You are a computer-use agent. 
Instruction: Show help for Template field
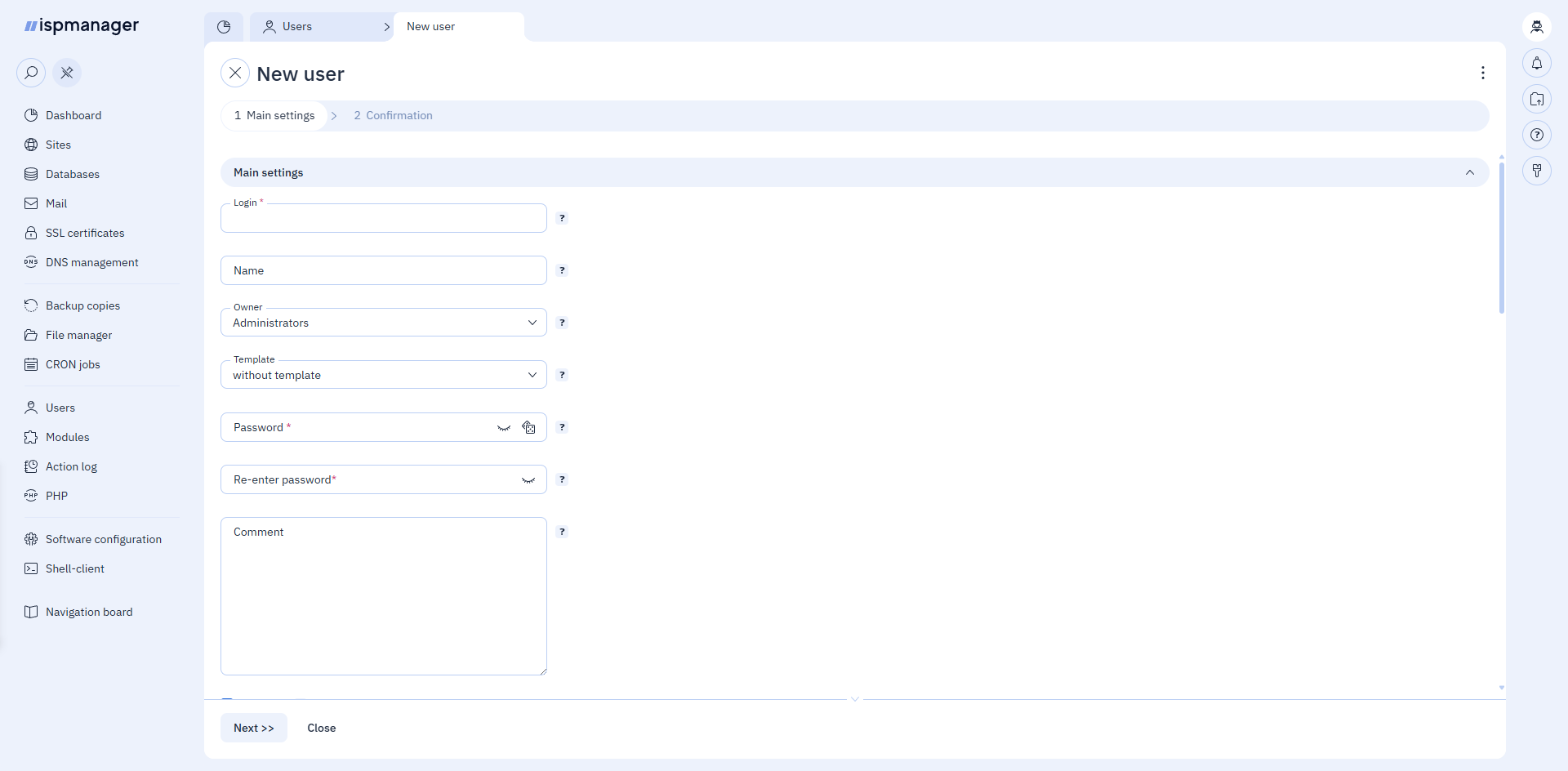562,375
